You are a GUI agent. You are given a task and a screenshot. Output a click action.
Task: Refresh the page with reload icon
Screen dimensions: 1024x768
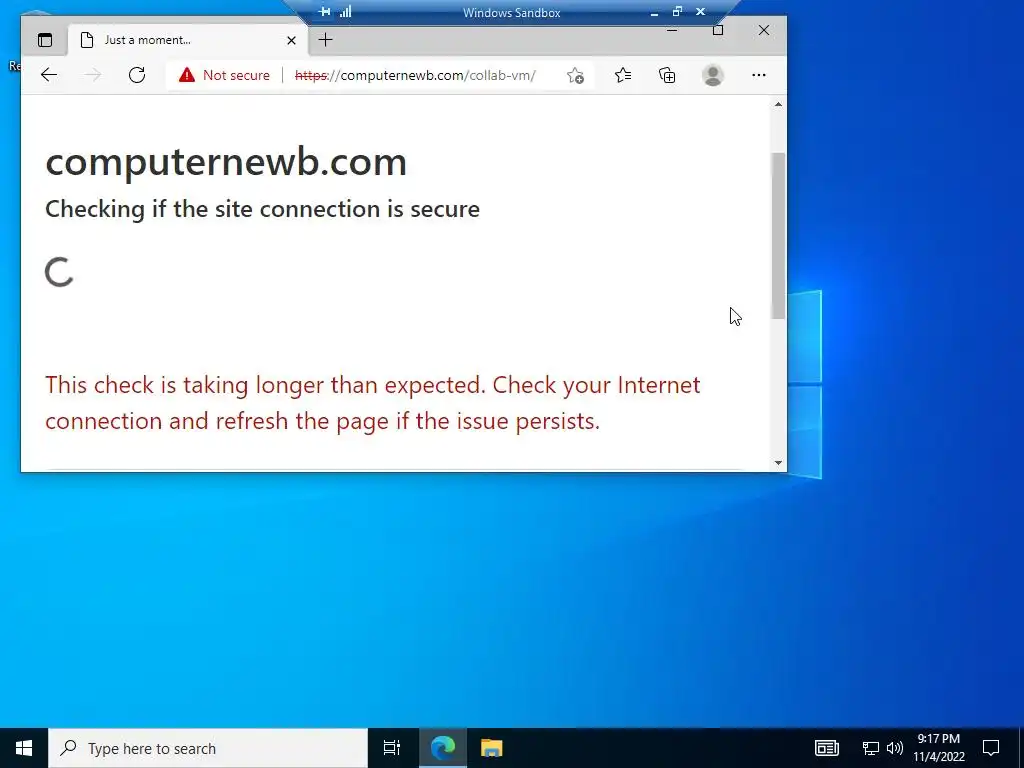[x=136, y=75]
